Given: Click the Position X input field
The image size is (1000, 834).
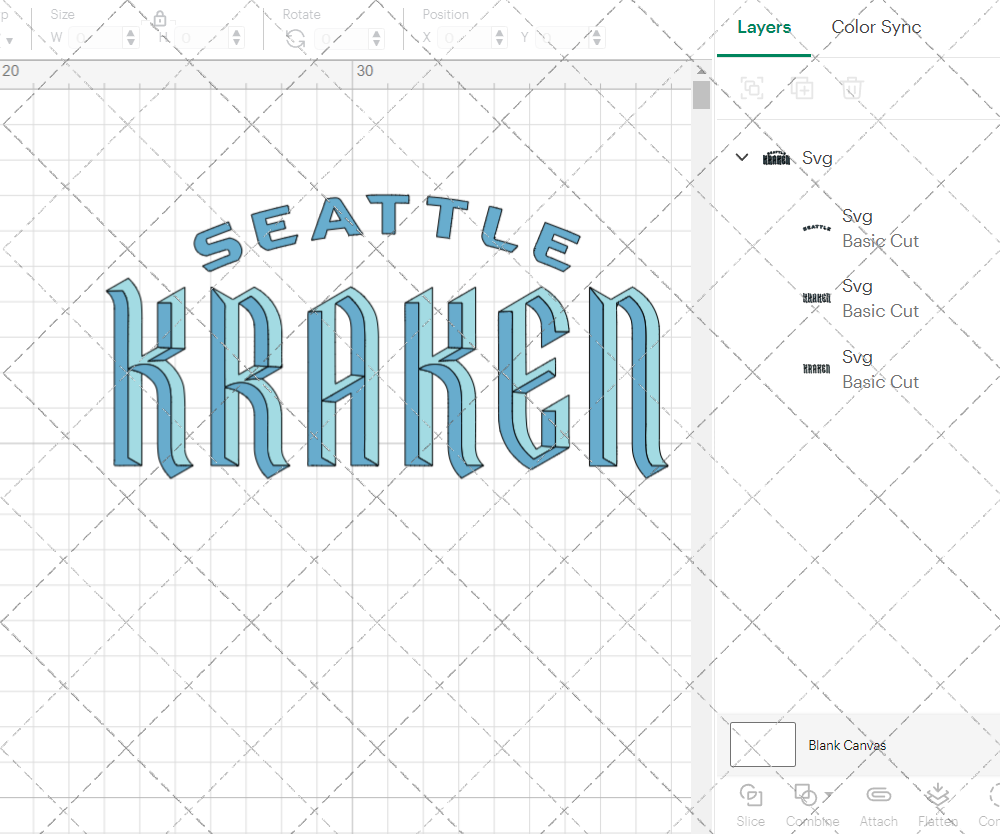Looking at the screenshot, I should pos(466,38).
